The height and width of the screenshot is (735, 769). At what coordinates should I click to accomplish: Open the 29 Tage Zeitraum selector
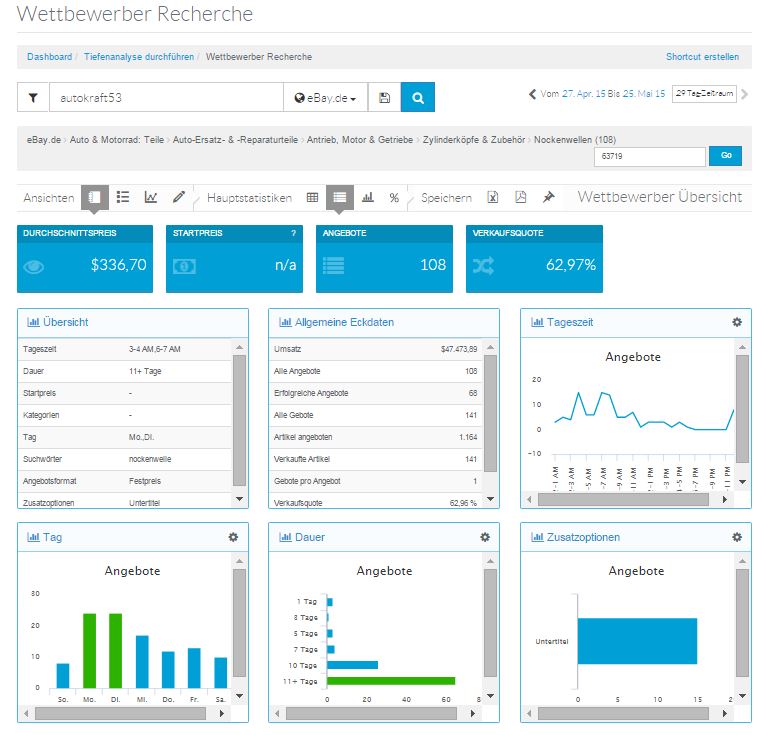704,94
